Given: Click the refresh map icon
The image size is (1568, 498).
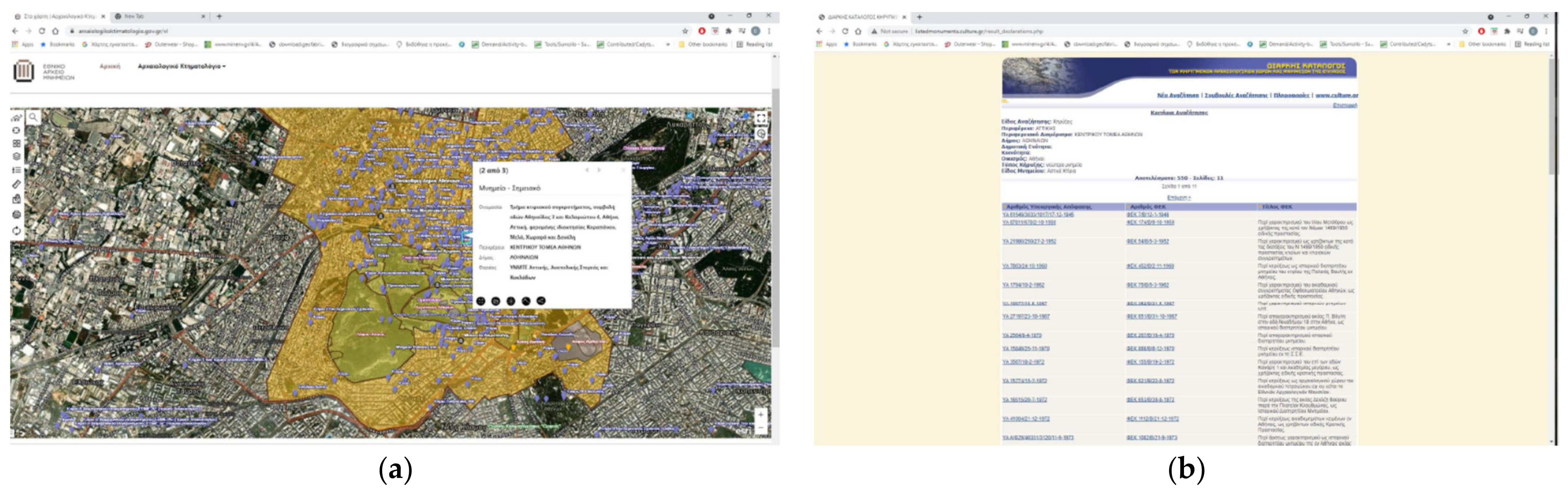Looking at the screenshot, I should point(16,231).
